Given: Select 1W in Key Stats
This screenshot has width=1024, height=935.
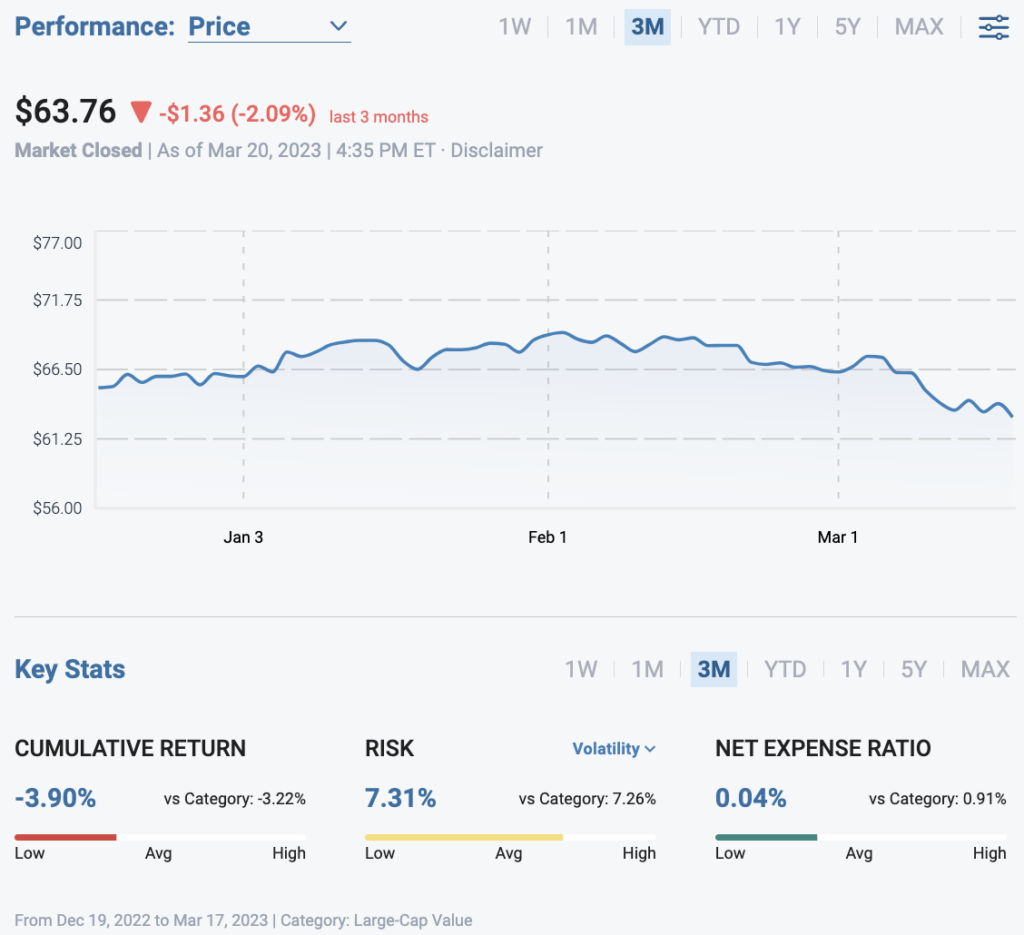Looking at the screenshot, I should [x=581, y=669].
